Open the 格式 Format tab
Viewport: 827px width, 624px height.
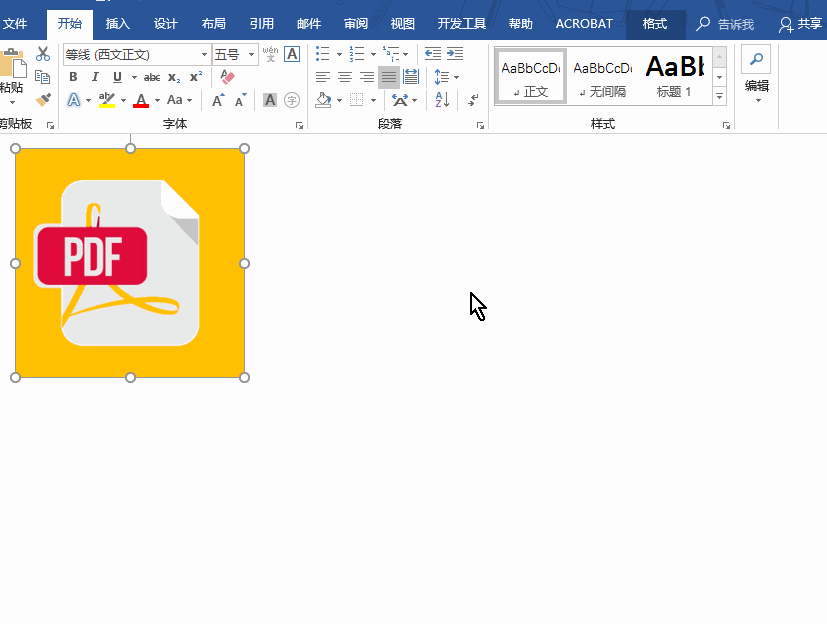[x=655, y=24]
